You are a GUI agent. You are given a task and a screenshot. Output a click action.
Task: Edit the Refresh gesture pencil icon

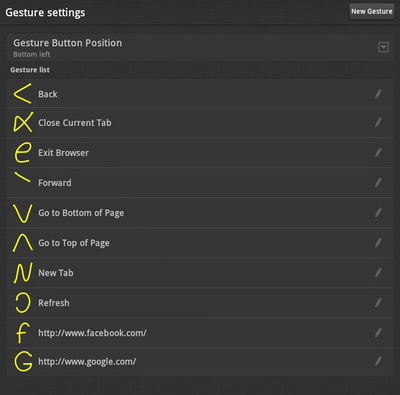pyautogui.click(x=378, y=303)
